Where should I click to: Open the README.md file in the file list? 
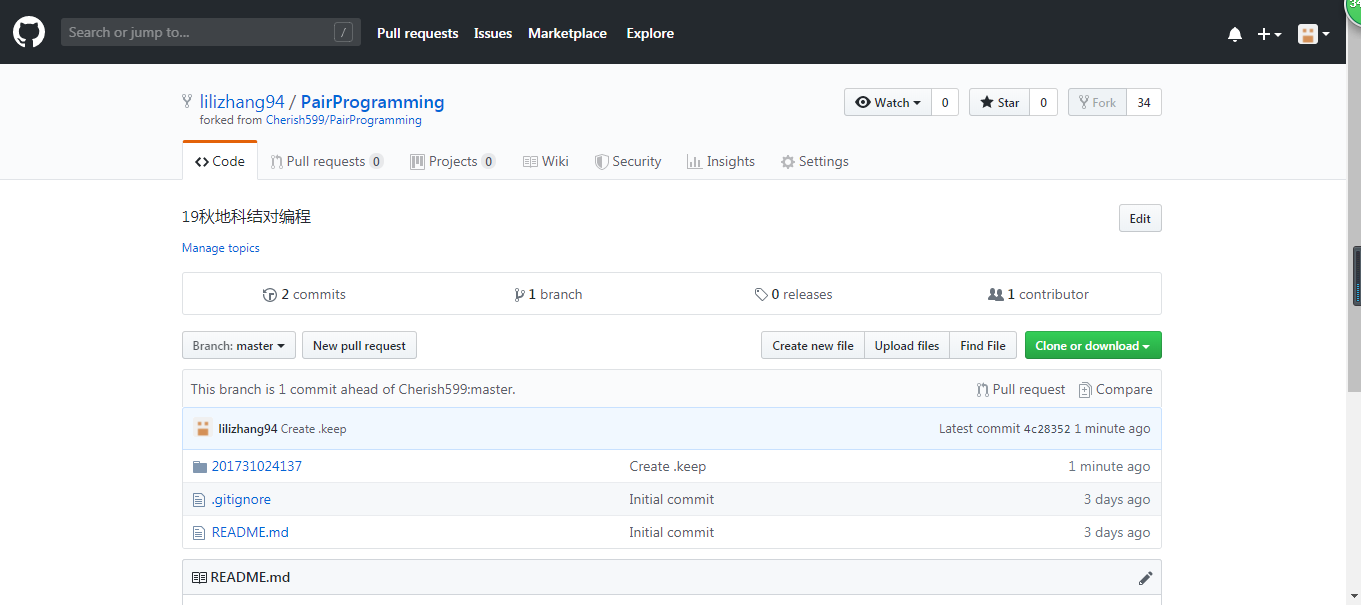[x=250, y=532]
